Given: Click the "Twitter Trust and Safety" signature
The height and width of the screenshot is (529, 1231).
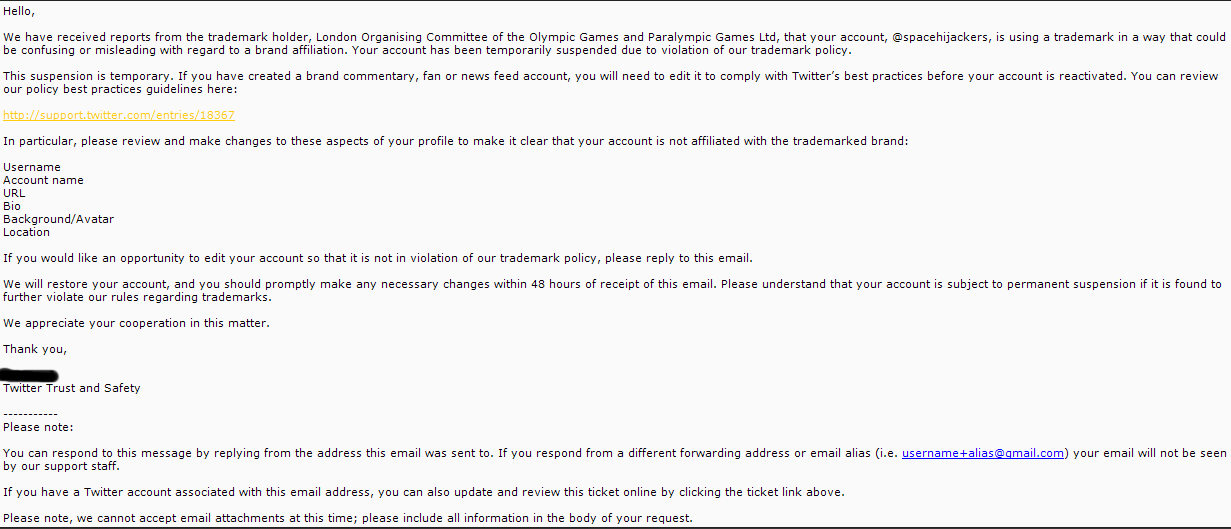Looking at the screenshot, I should click(x=72, y=388).
